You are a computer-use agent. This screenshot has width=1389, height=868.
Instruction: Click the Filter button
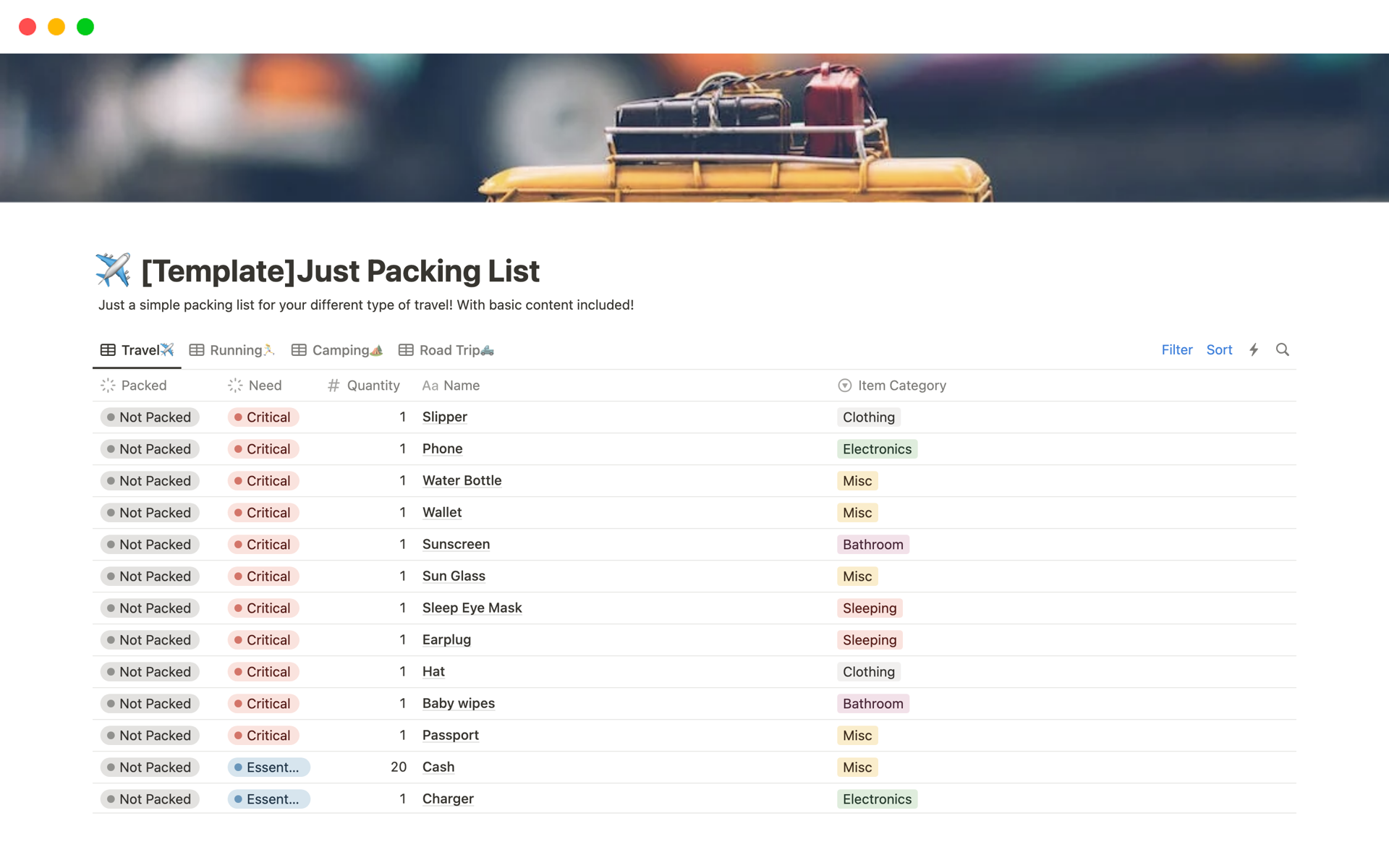(x=1176, y=350)
